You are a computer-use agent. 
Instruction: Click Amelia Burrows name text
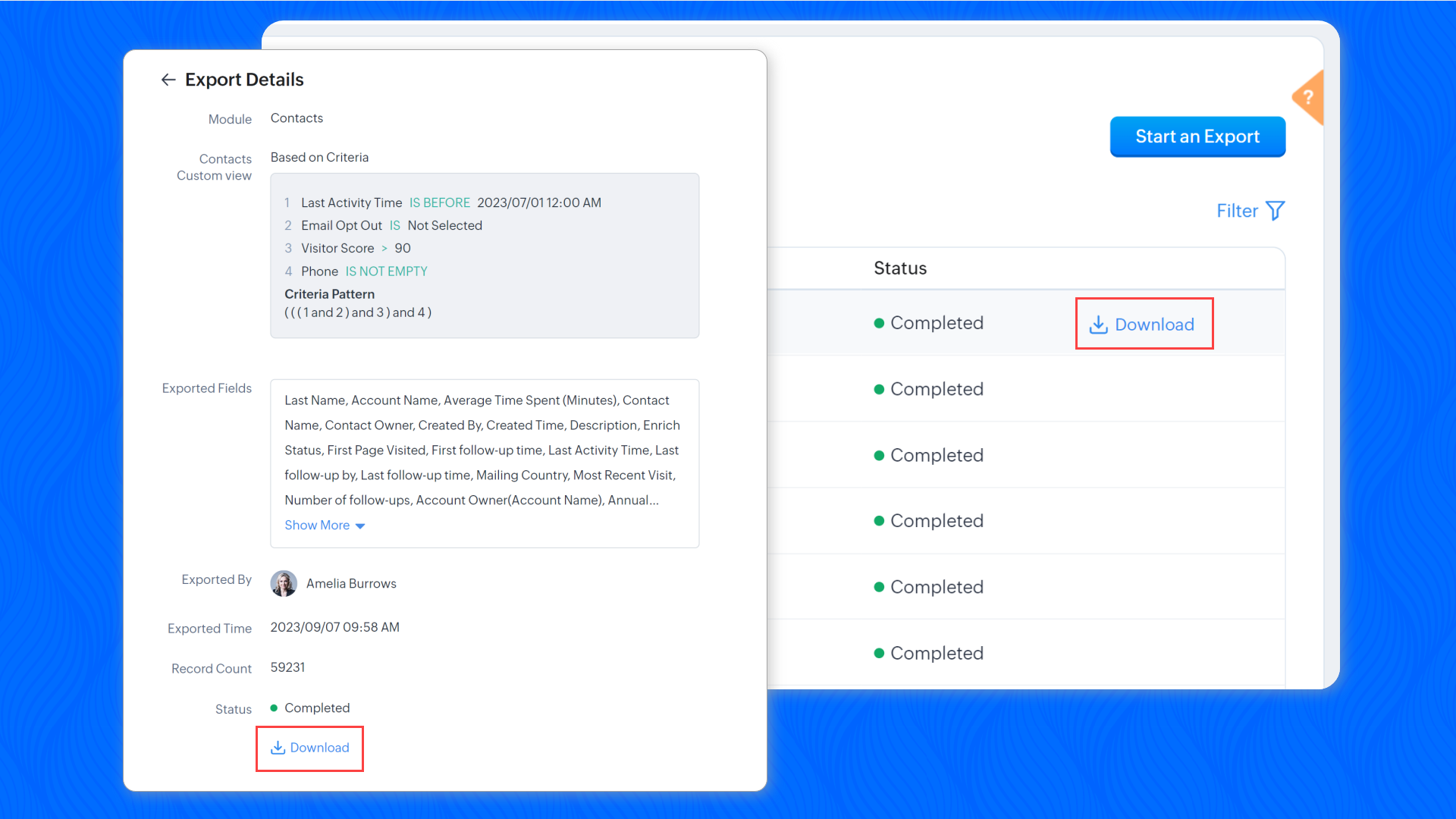[351, 583]
